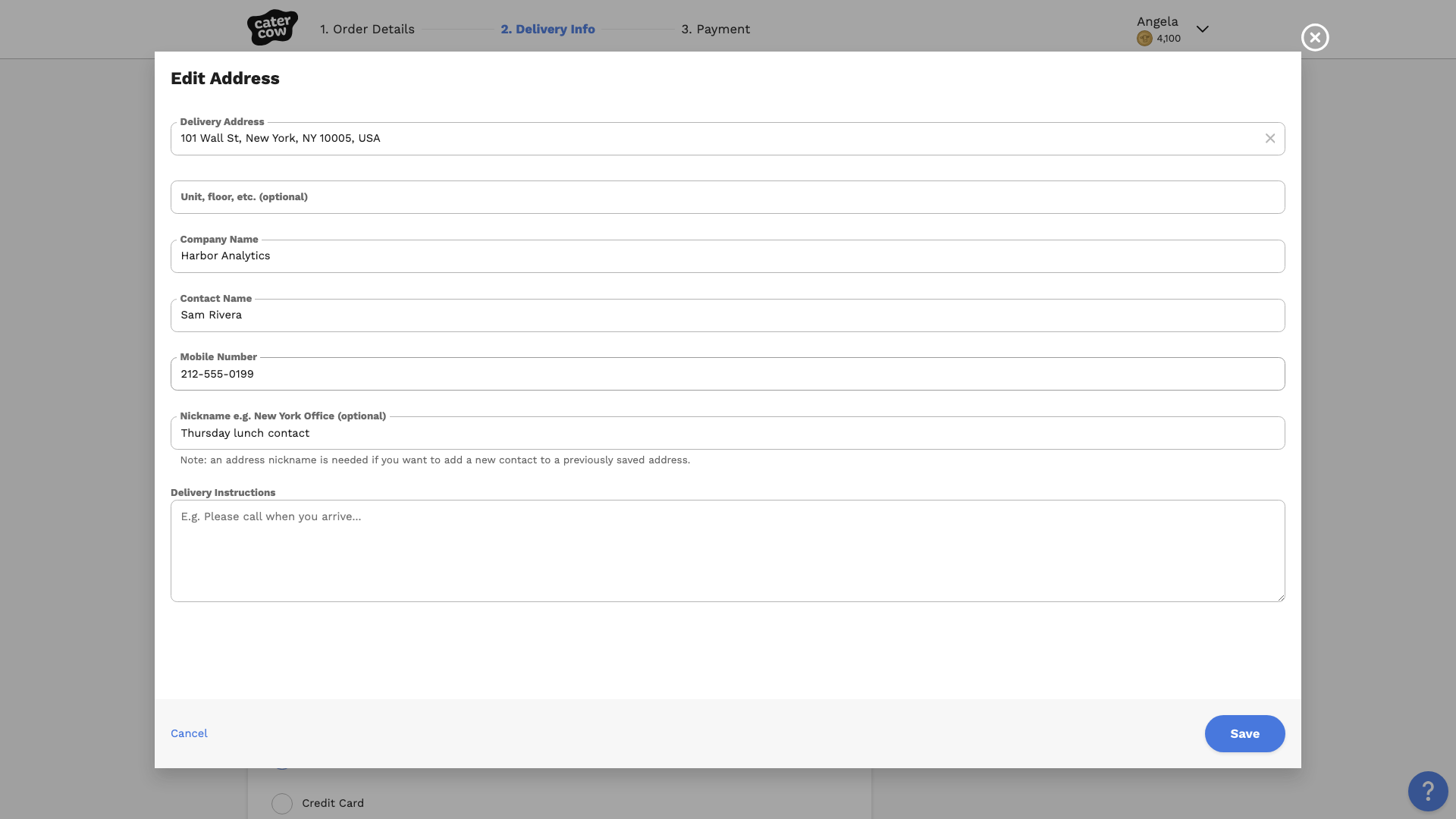
Task: Edit the Nickname field
Action: coord(728,433)
